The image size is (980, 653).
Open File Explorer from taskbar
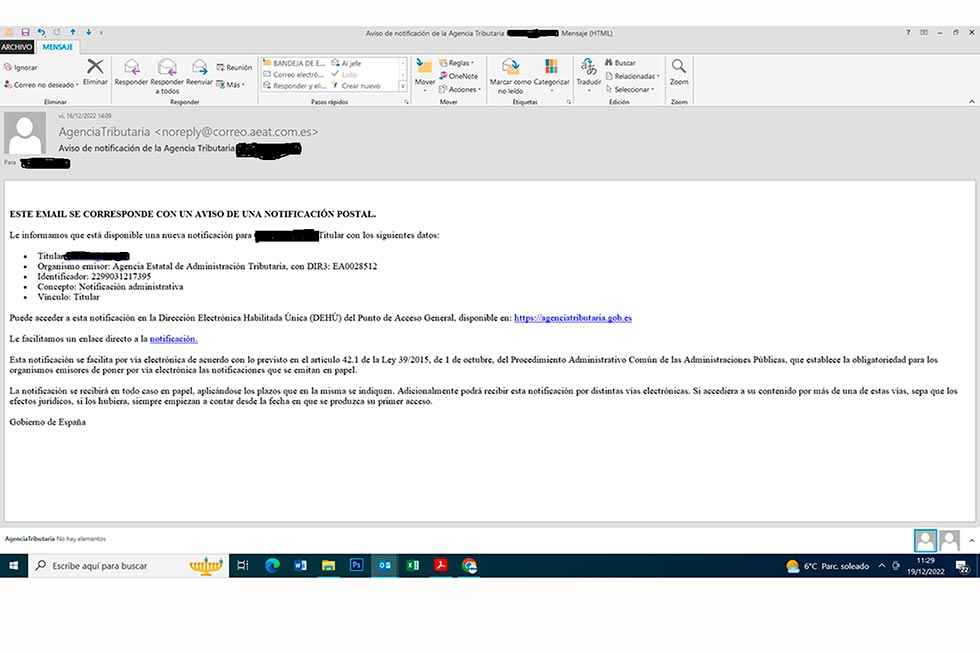[328, 566]
